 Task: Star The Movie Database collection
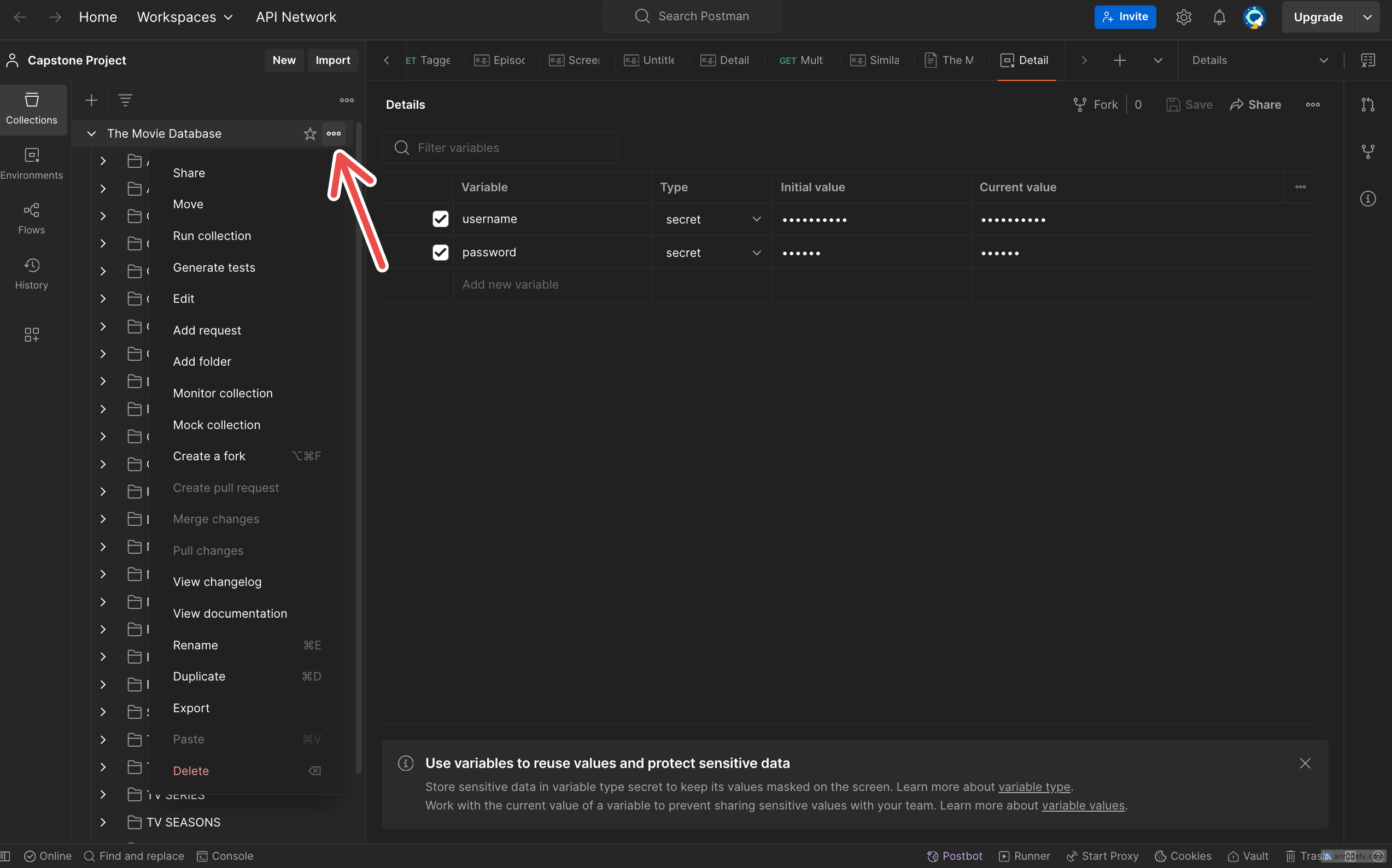[310, 134]
